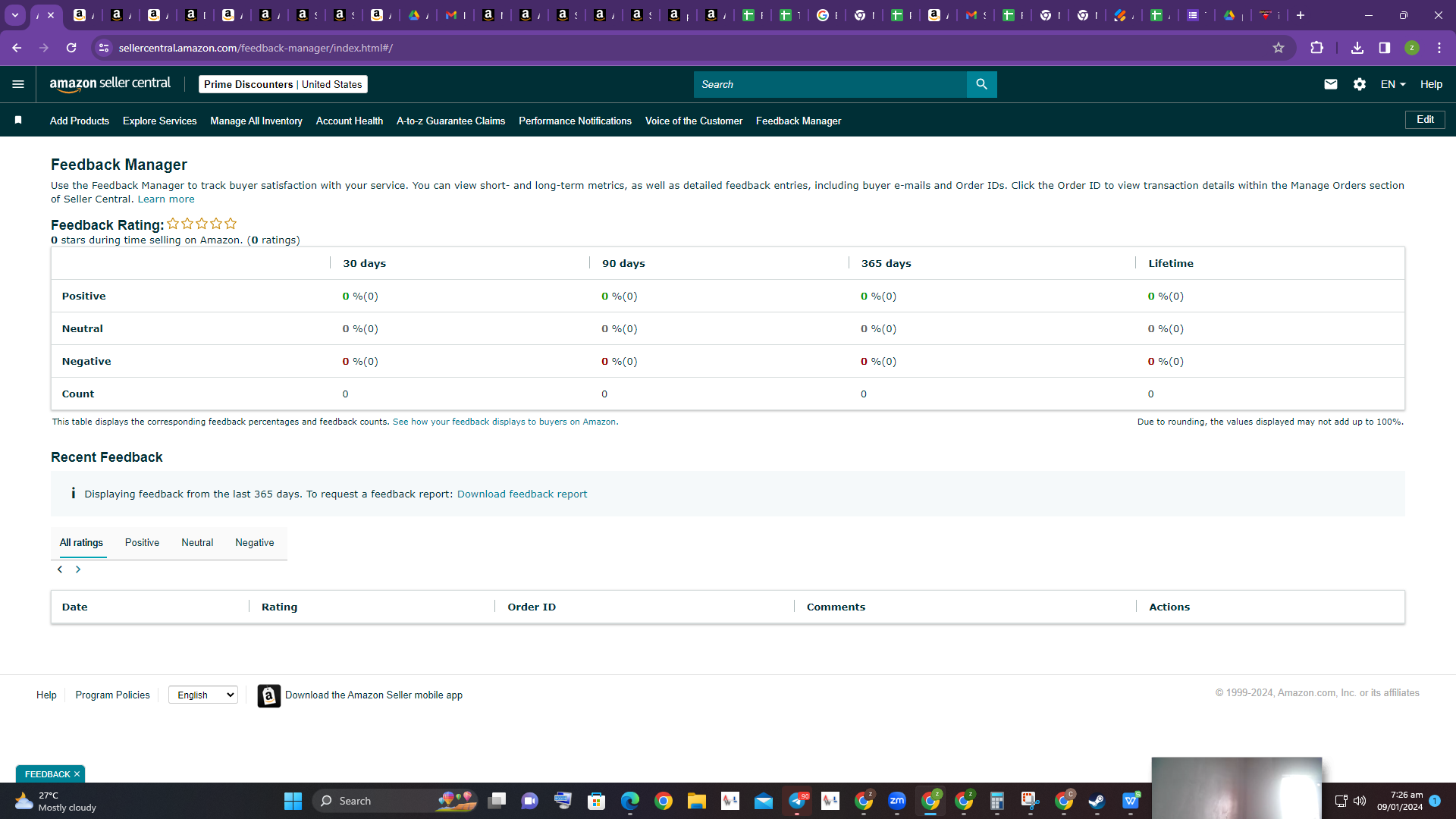
Task: Open the settings gear menu
Action: tap(1360, 84)
